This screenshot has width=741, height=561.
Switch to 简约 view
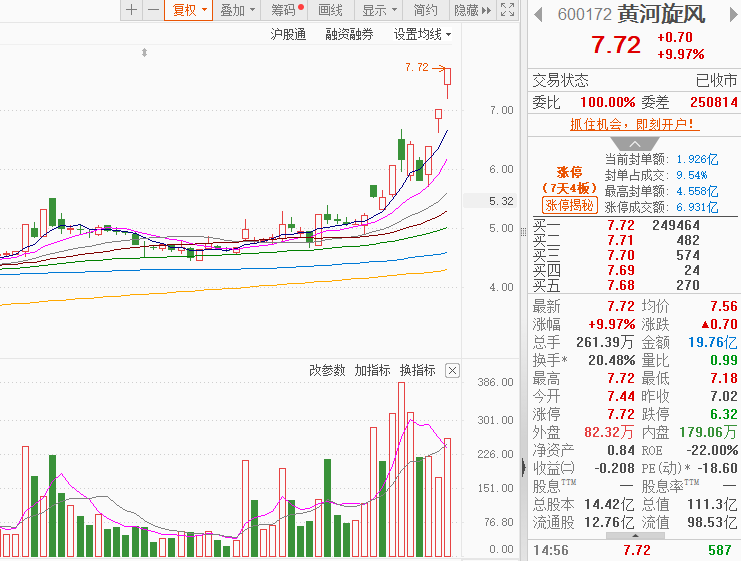[x=425, y=10]
